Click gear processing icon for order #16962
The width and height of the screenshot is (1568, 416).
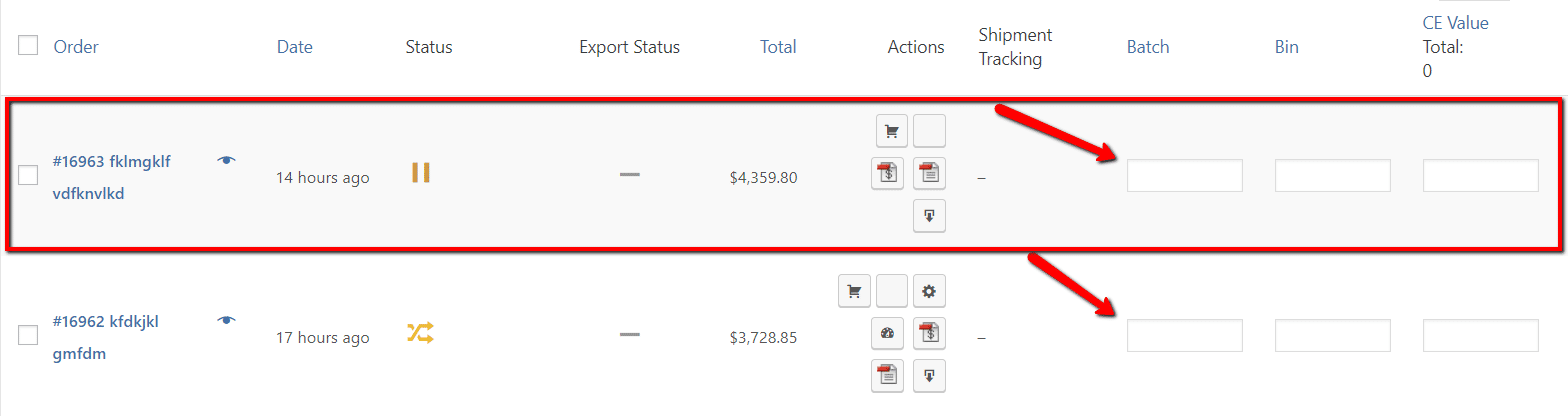(929, 291)
